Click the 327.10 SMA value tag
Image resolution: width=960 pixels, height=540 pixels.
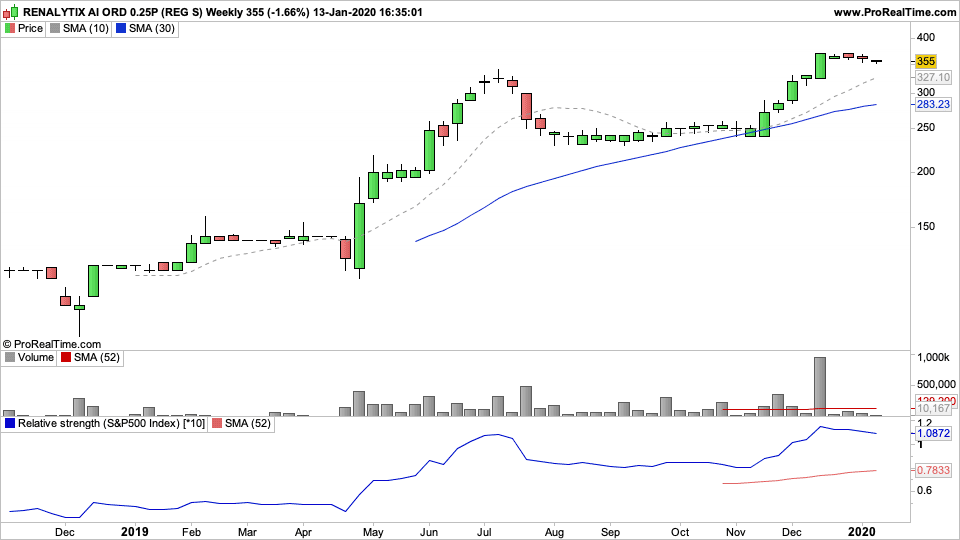pos(933,77)
